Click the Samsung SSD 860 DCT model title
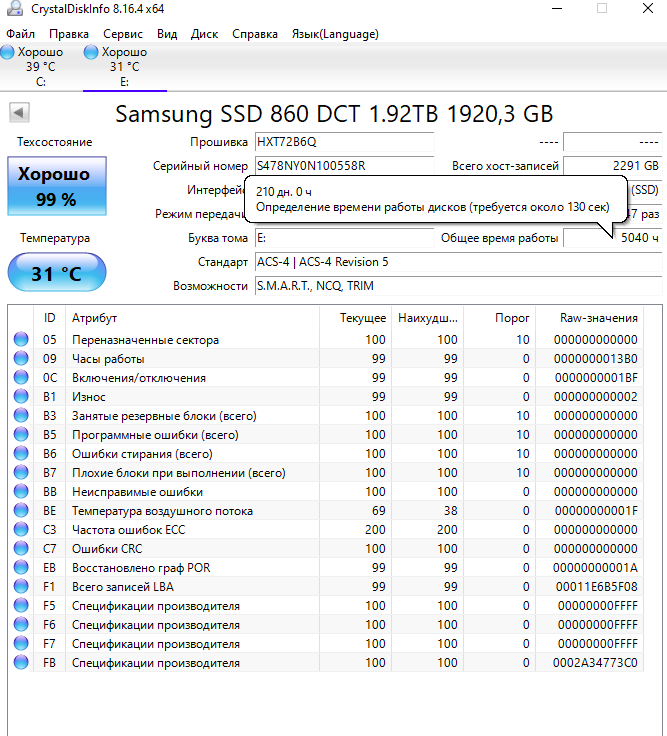Screen dimensions: 667x736 pos(334,114)
